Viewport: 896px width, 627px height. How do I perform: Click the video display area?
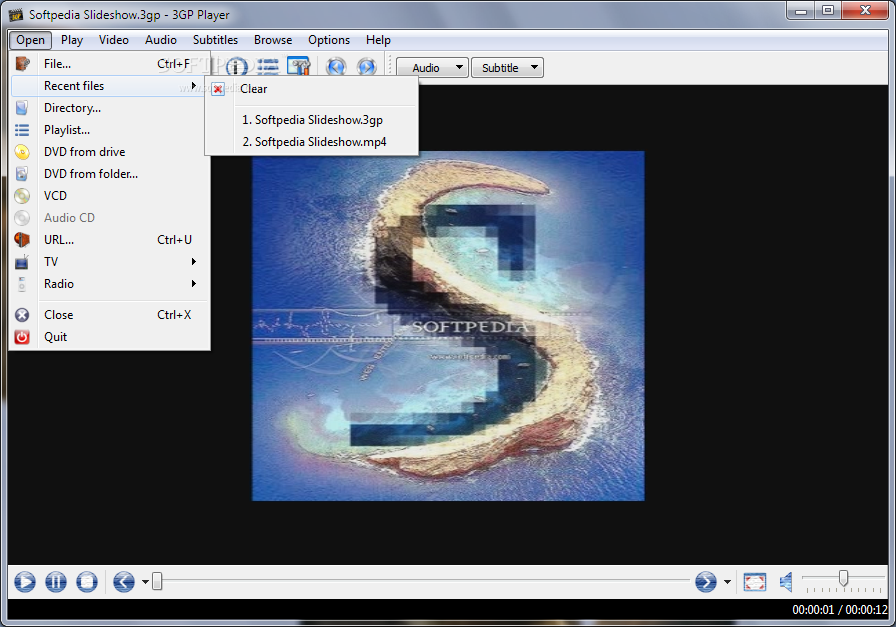[448, 325]
